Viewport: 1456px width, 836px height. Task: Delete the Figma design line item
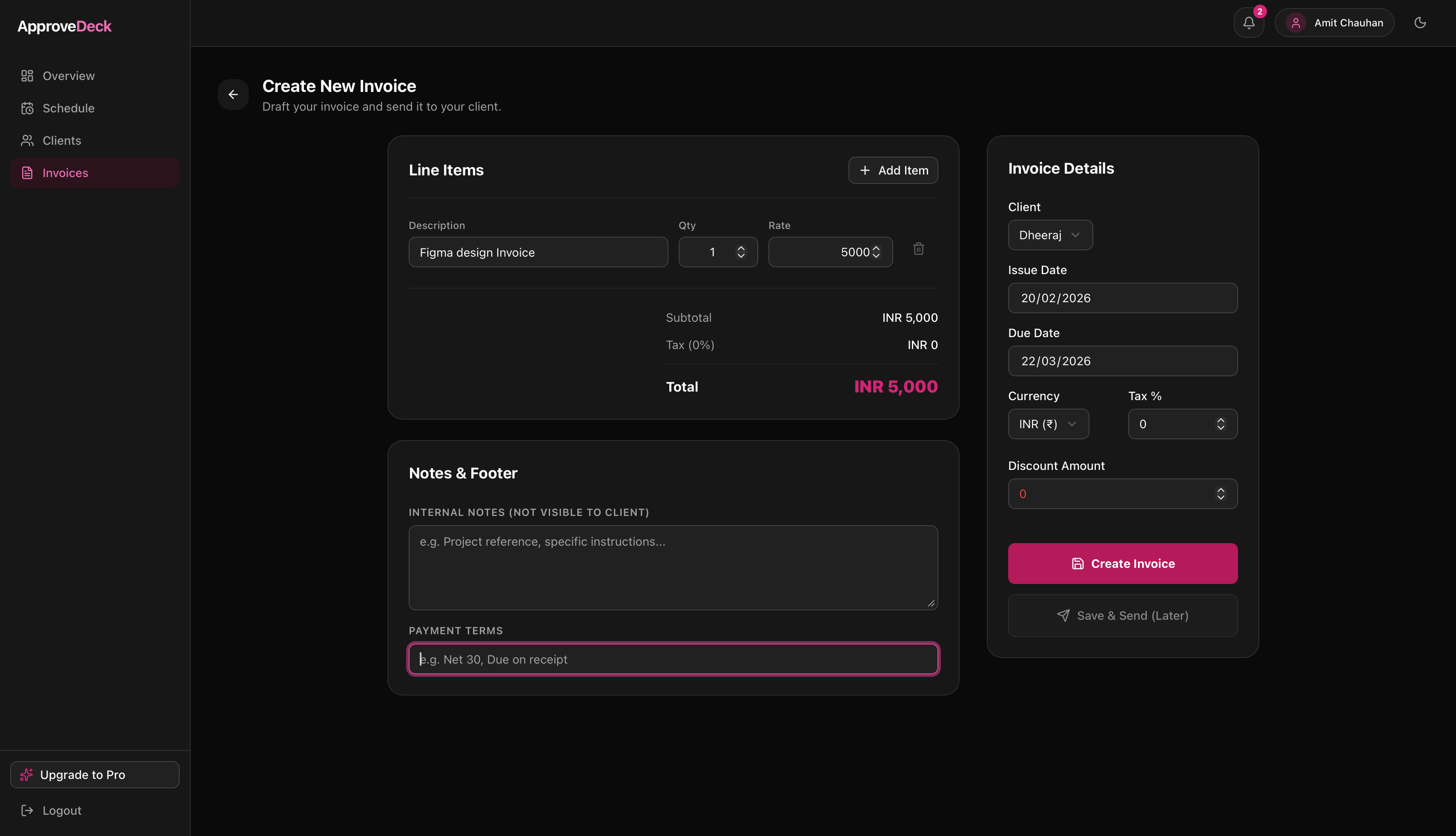point(919,249)
